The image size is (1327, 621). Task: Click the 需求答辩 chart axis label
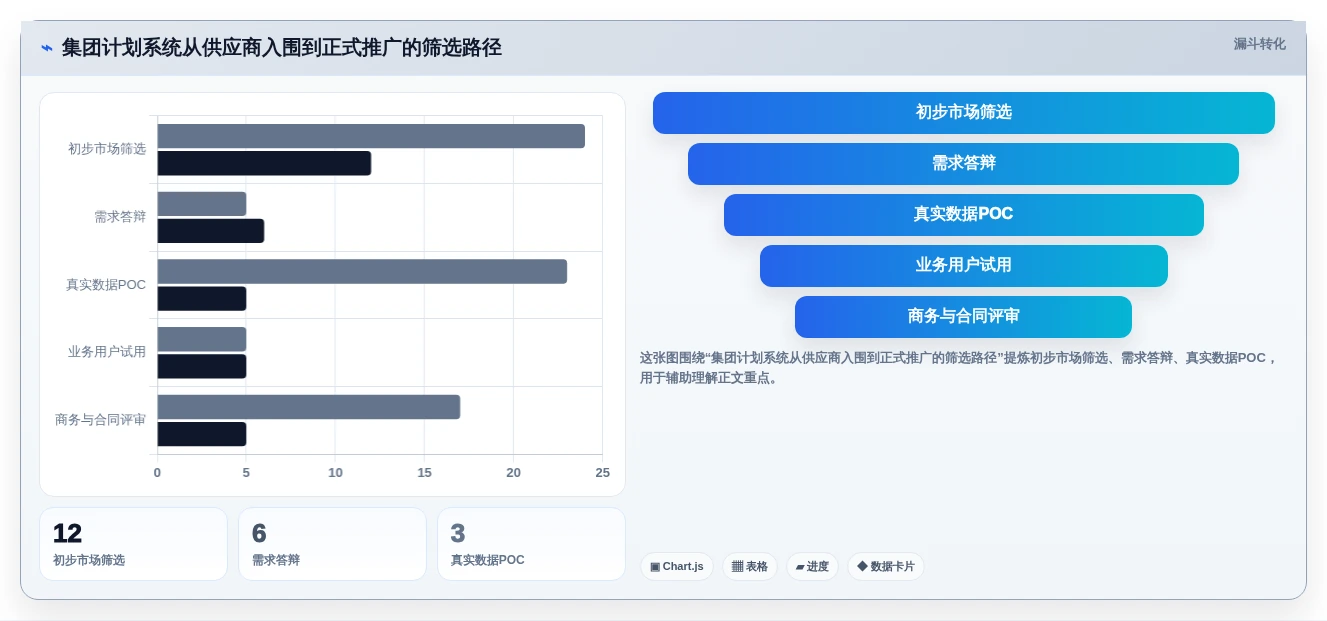(x=120, y=217)
